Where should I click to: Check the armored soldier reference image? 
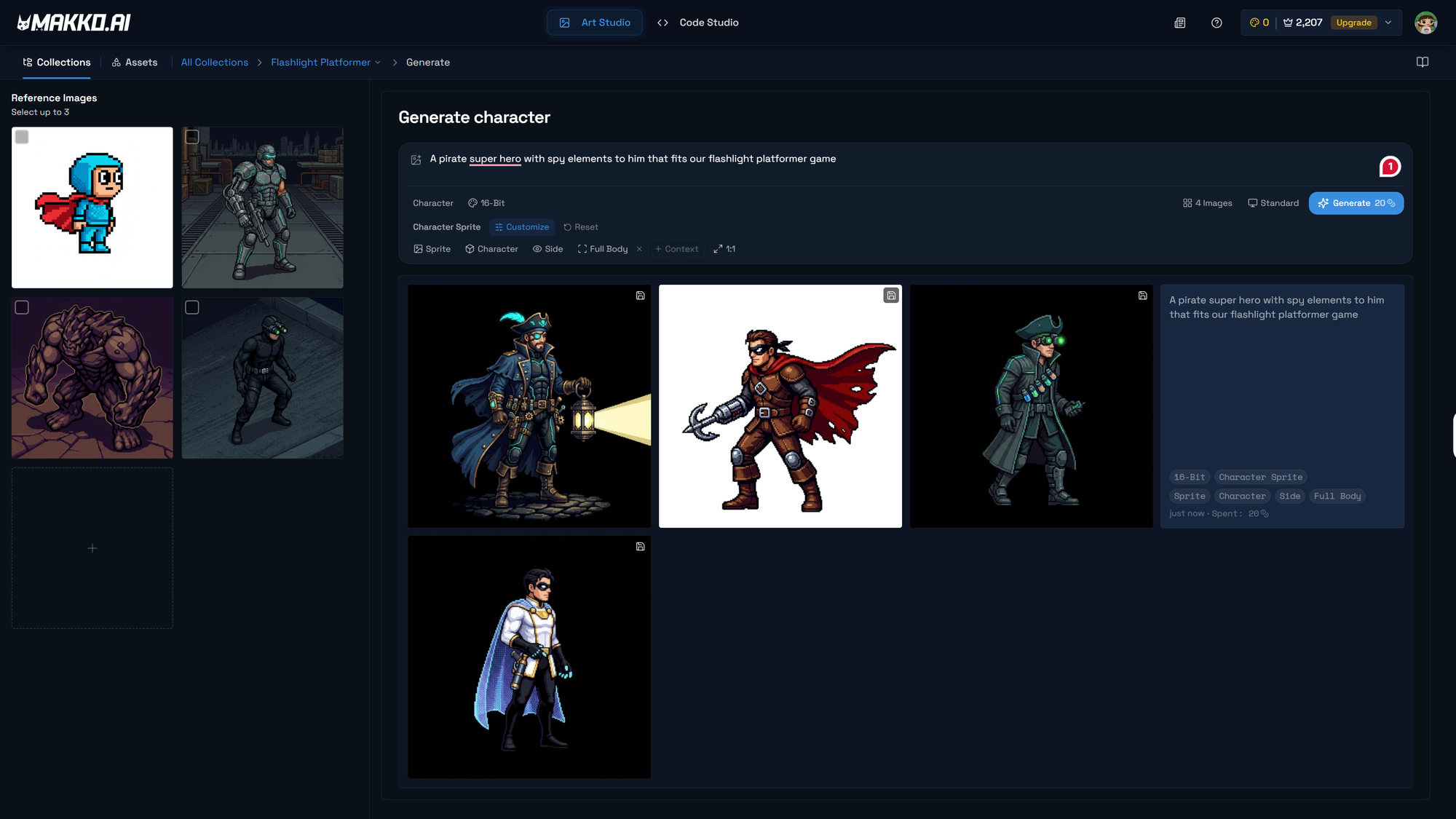tap(192, 137)
